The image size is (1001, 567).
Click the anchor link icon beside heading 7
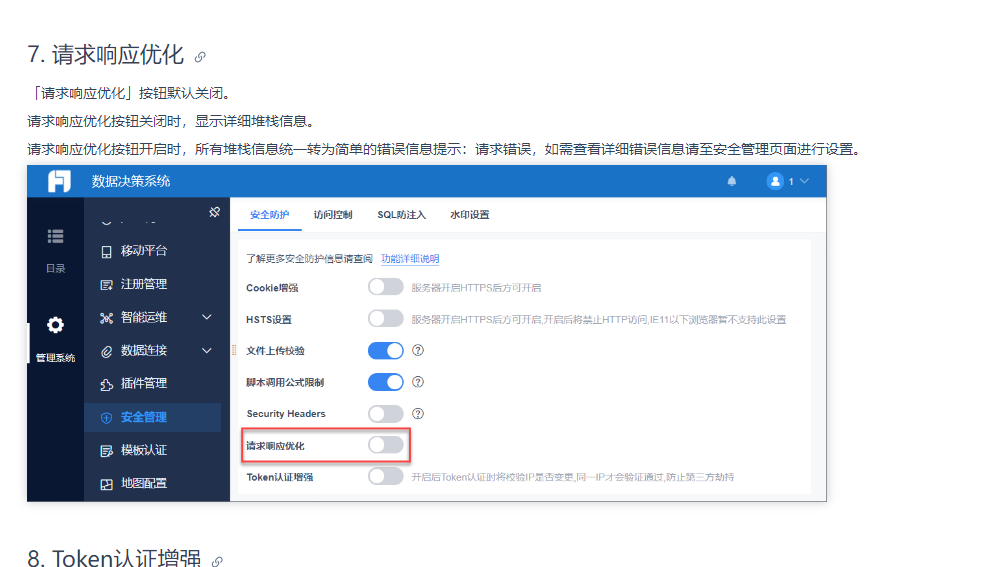(x=200, y=57)
